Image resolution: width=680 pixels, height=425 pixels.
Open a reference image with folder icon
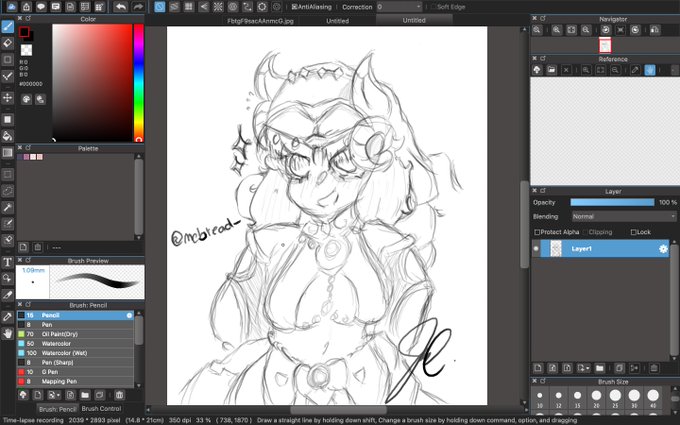pyautogui.click(x=551, y=70)
